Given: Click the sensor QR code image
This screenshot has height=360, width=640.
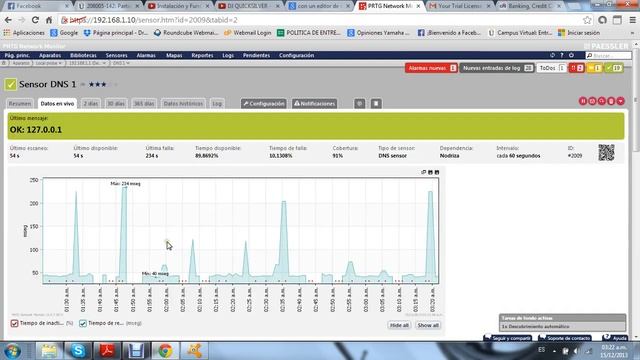Looking at the screenshot, I should pos(607,152).
